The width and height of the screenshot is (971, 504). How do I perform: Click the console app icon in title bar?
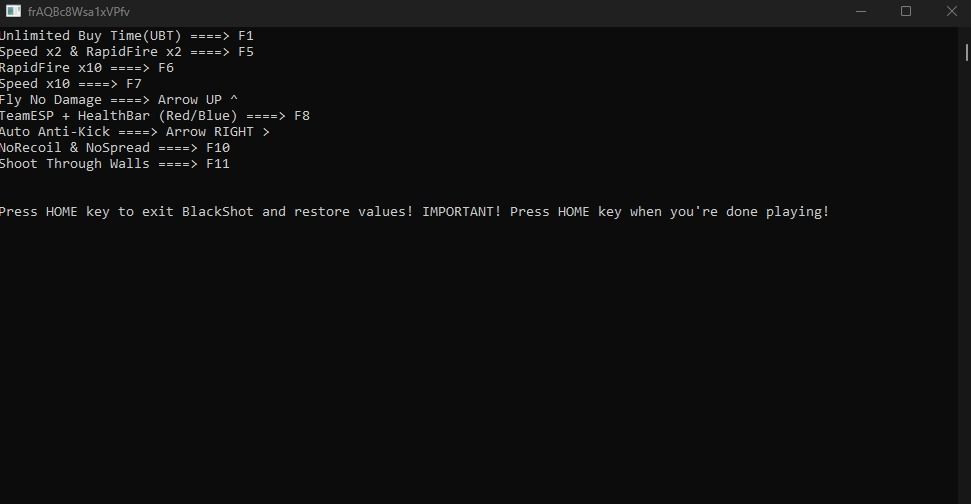[x=13, y=11]
